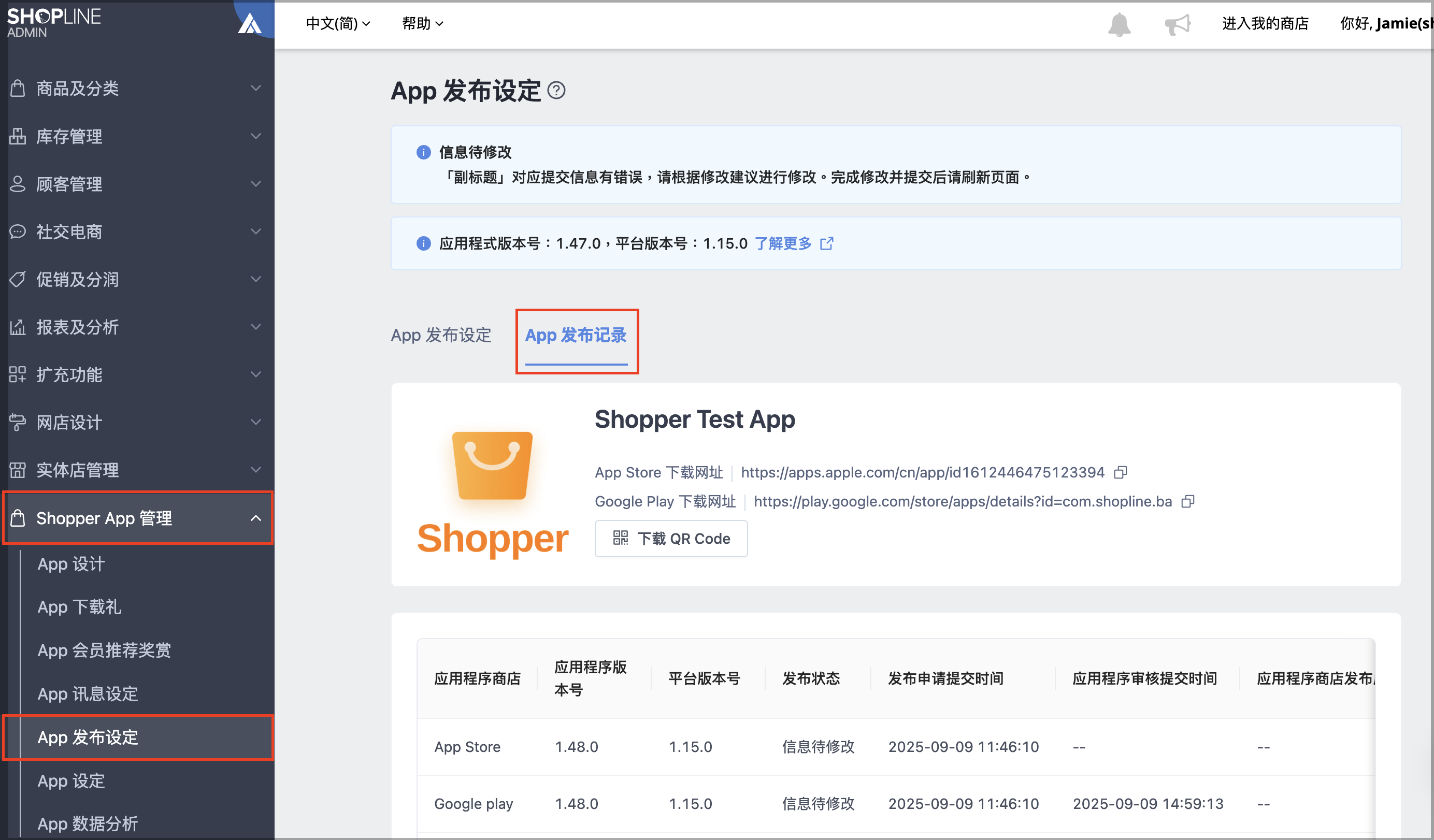1434x840 pixels.
Task: Switch to the App 发布设定 tab
Action: tap(441, 335)
